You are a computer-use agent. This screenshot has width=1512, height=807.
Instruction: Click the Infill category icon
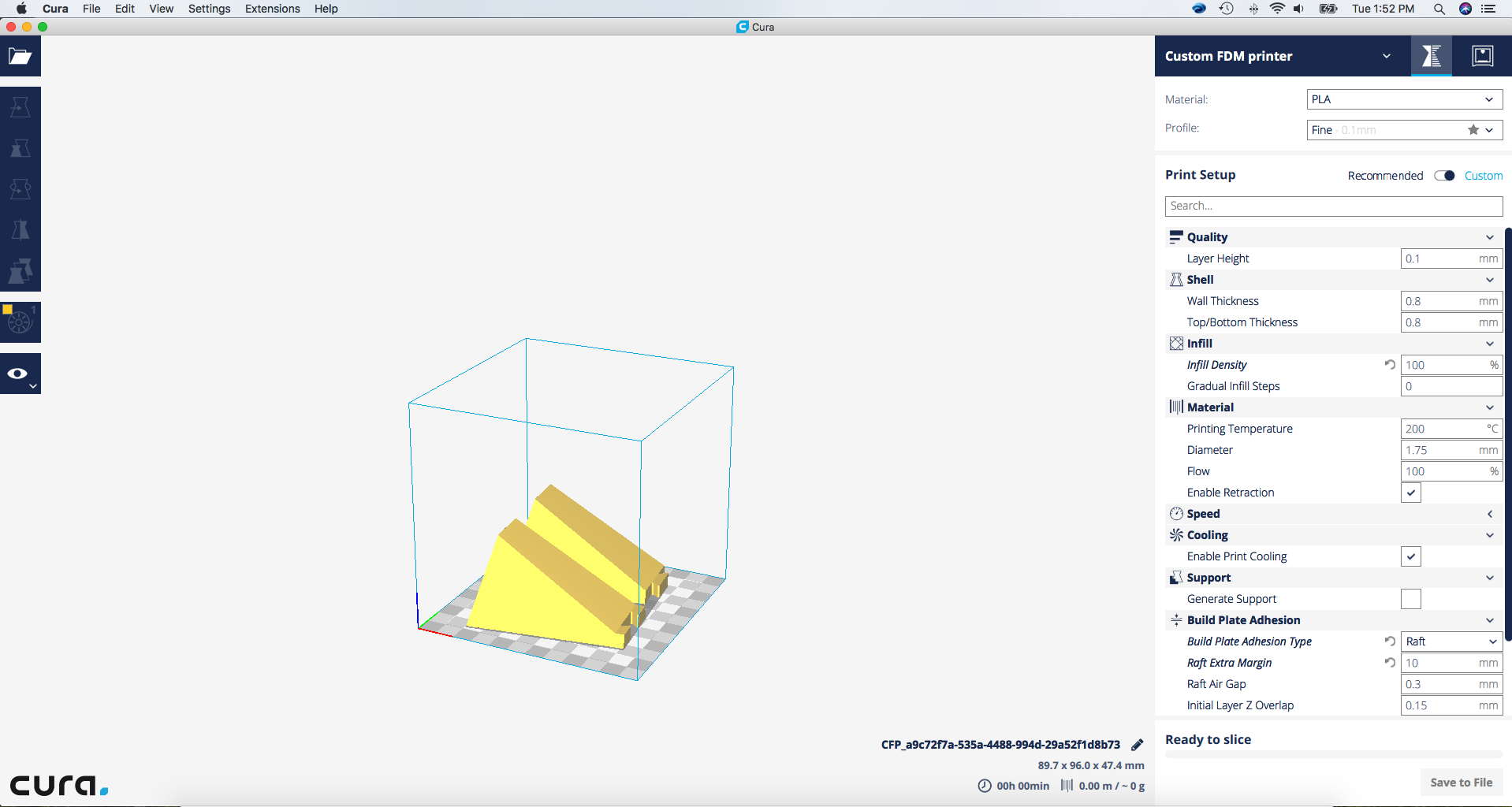coord(1176,343)
